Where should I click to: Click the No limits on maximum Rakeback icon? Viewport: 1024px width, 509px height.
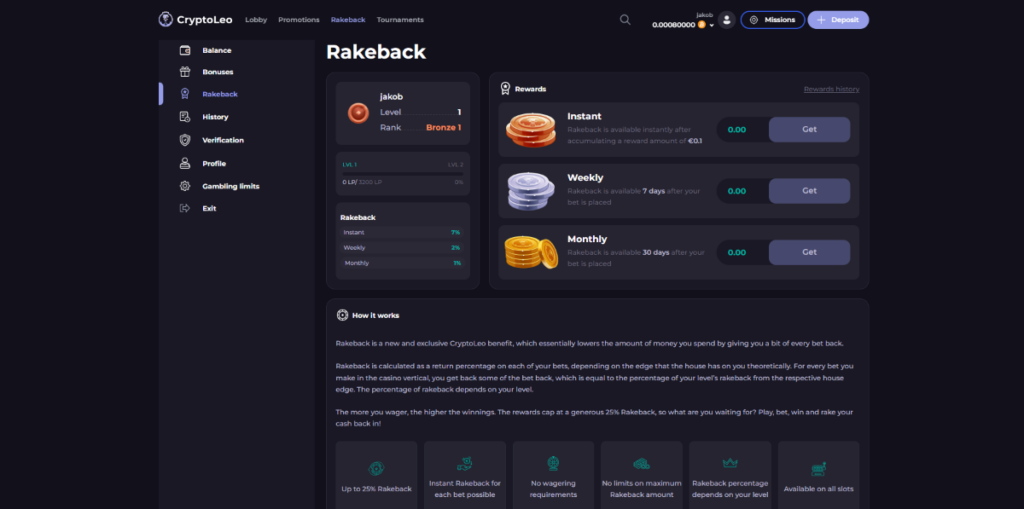click(641, 464)
